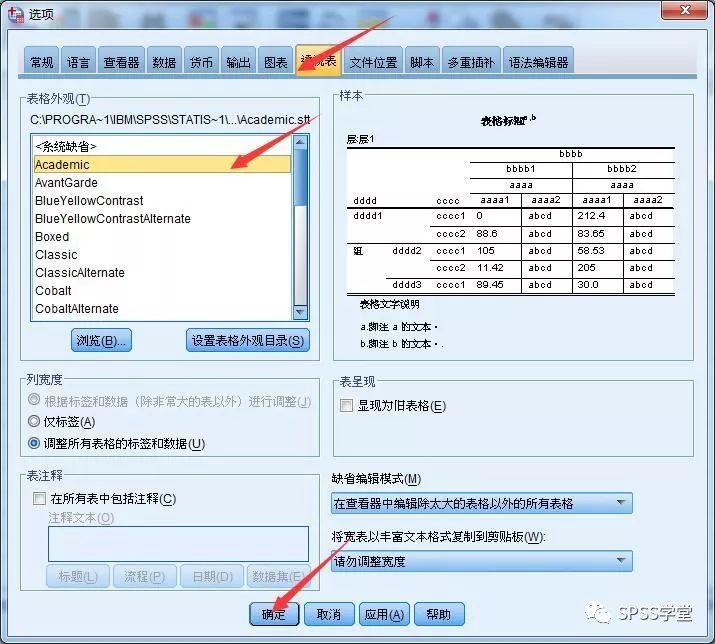The image size is (715, 644).
Task: Select Boxed table look
Action: [162, 236]
